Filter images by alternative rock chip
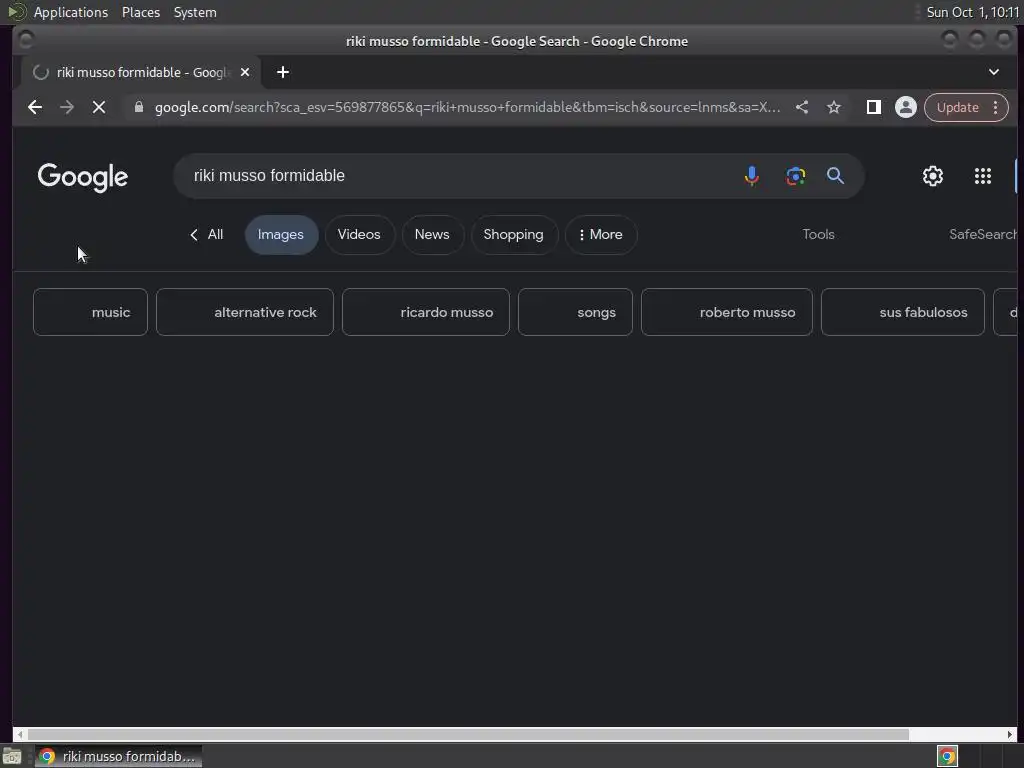The image size is (1024, 768). point(245,312)
